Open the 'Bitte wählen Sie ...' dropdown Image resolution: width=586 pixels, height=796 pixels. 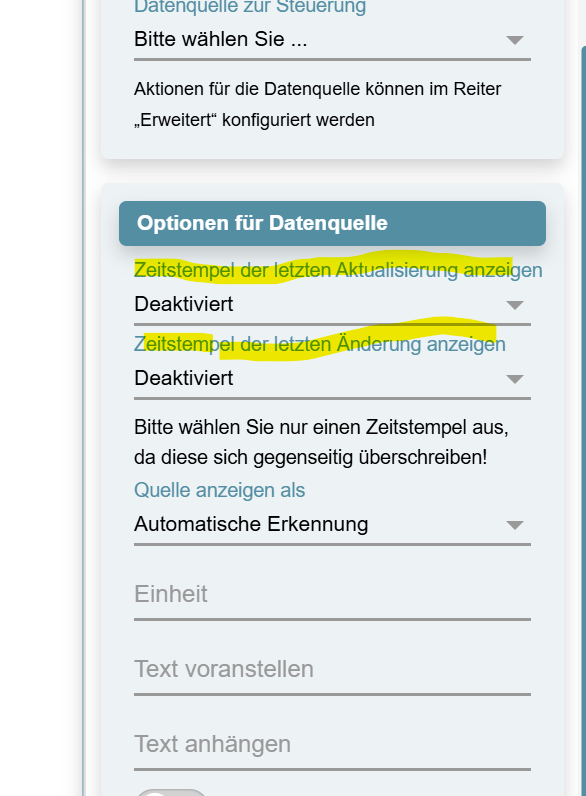[332, 41]
